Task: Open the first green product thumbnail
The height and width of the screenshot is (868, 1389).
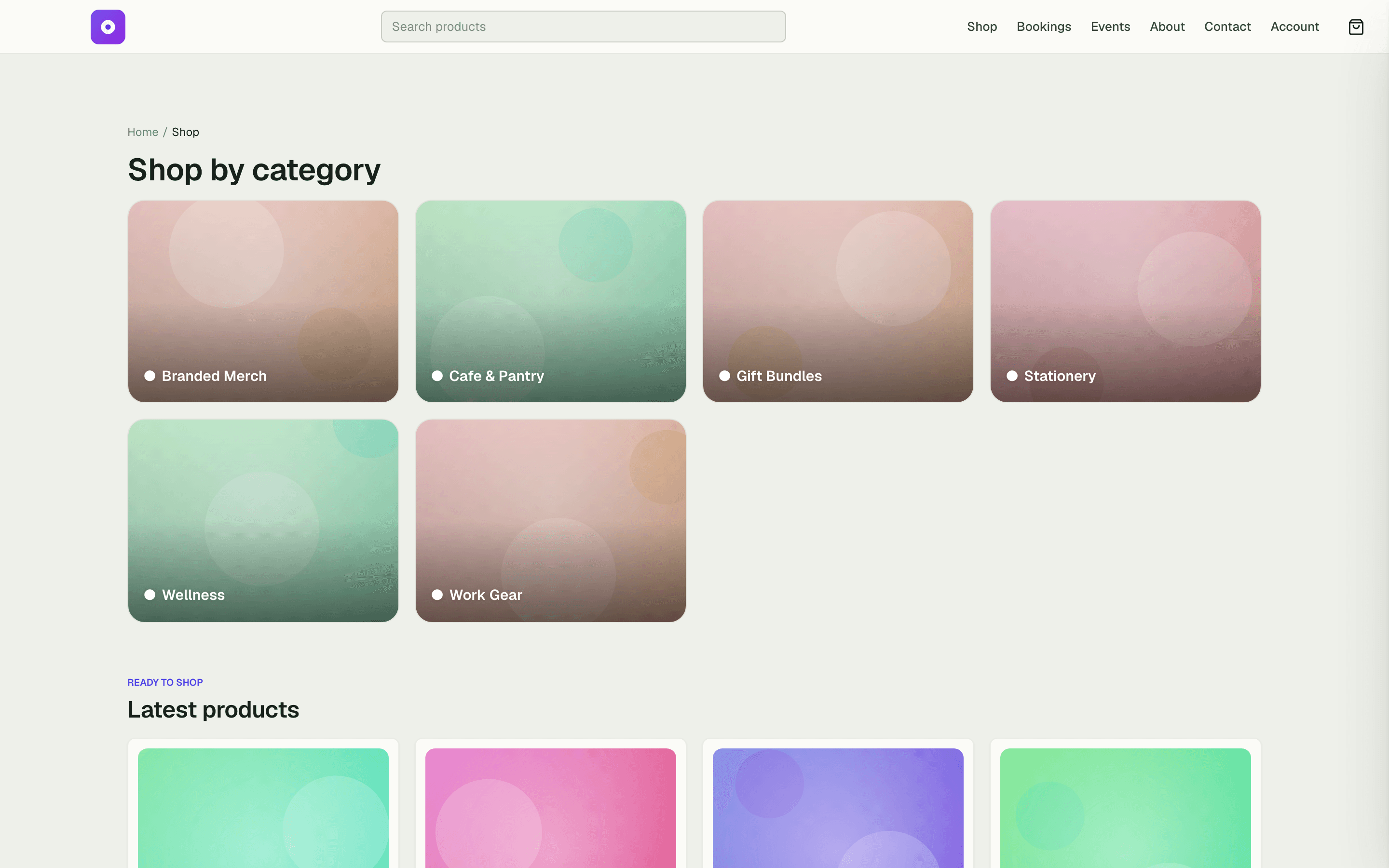Action: tap(263, 808)
